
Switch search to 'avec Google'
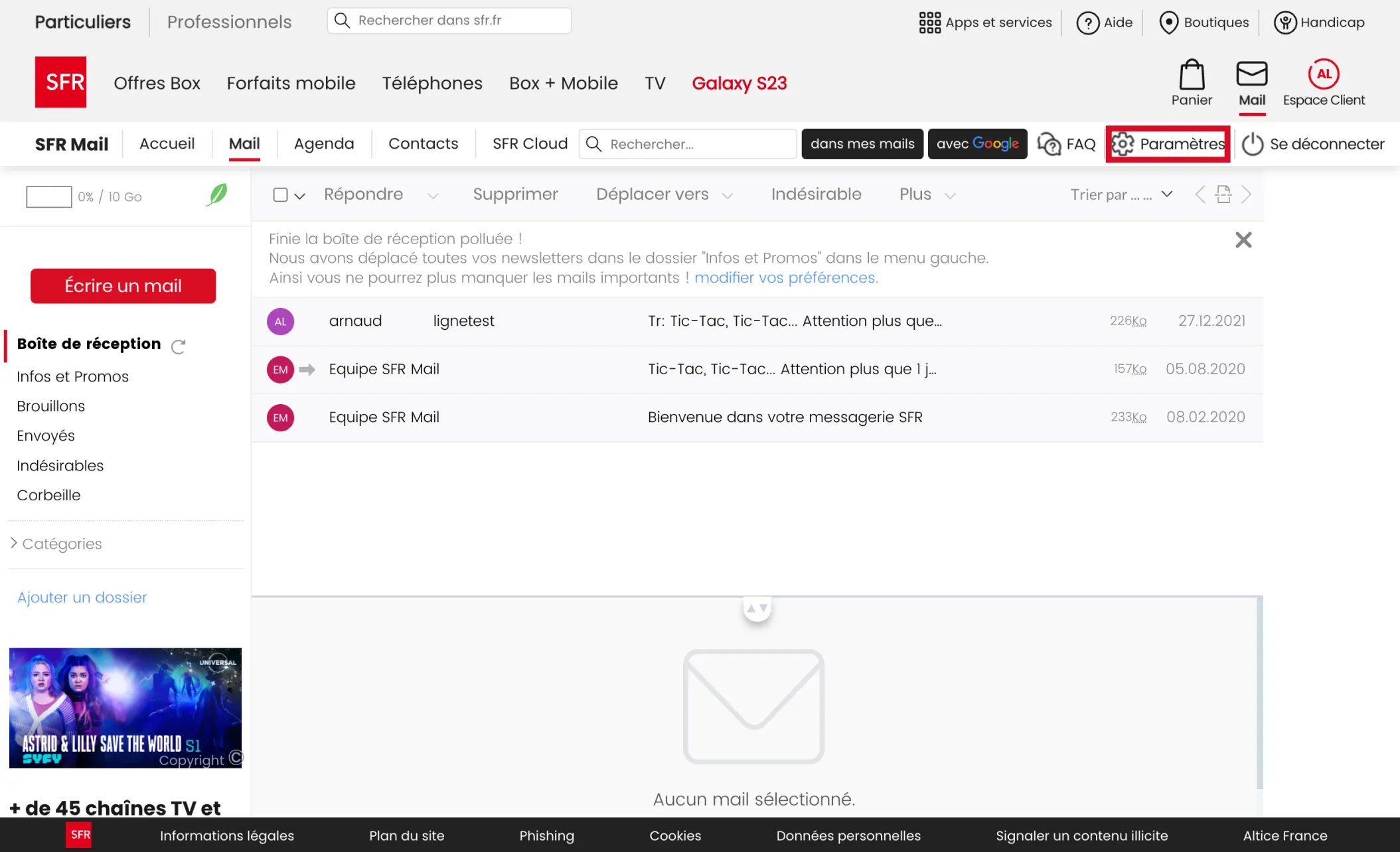[977, 143]
